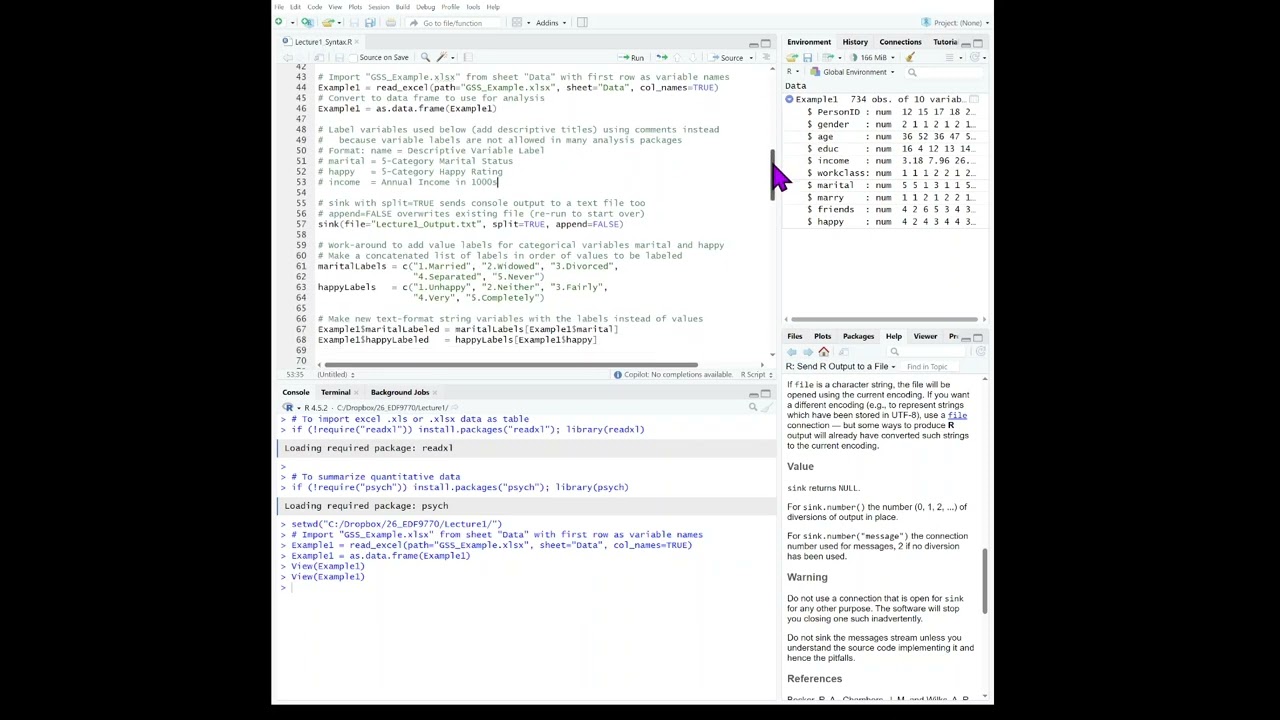Viewport: 1280px width, 720px height.
Task: Click the Help pane vertical scrollbar
Action: [x=986, y=581]
